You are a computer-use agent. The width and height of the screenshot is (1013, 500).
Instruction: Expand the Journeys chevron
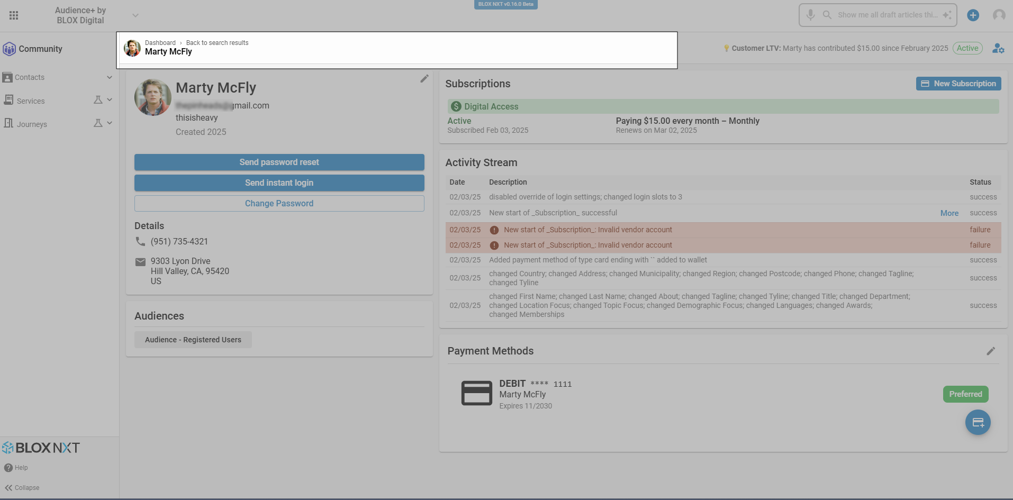click(x=109, y=123)
